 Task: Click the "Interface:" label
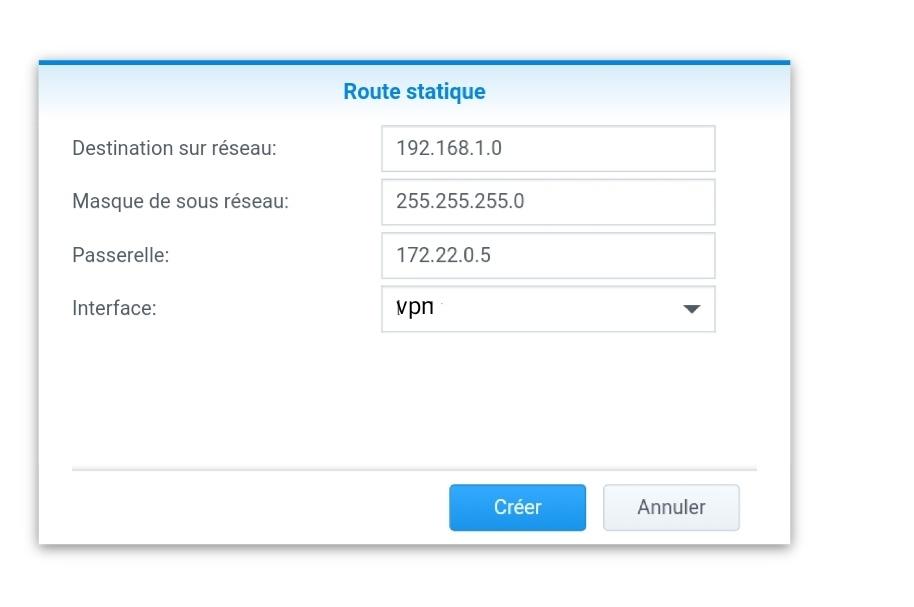coord(114,308)
